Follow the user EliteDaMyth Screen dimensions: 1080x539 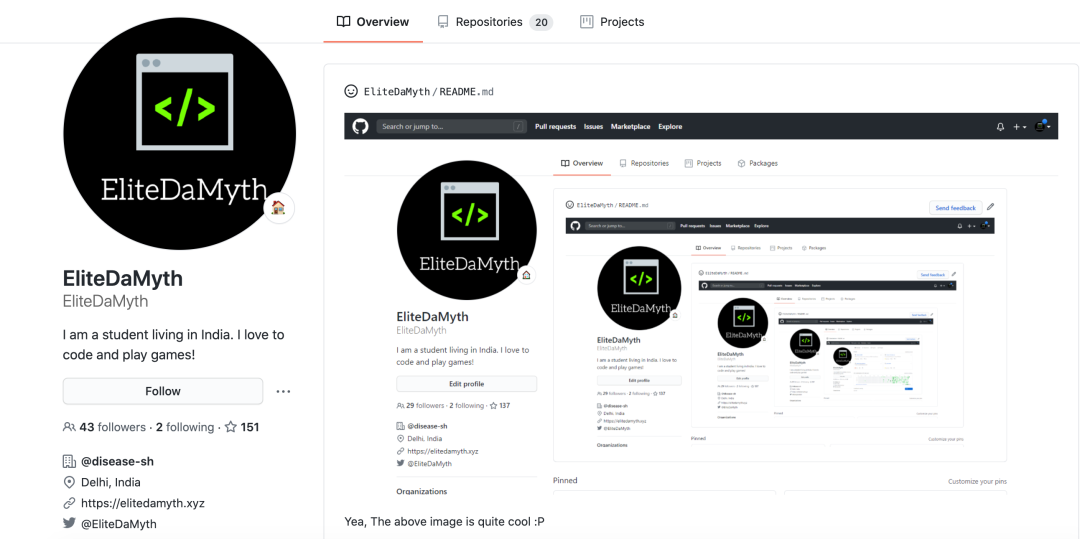pyautogui.click(x=163, y=391)
